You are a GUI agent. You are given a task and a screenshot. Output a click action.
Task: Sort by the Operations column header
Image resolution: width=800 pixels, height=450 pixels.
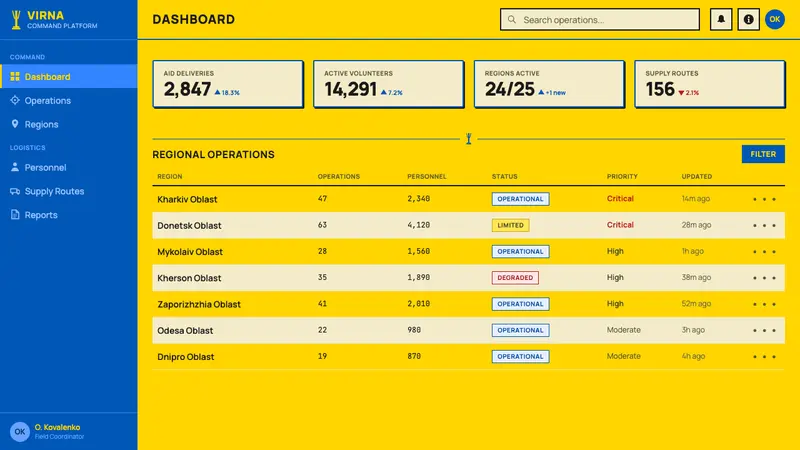click(x=339, y=177)
